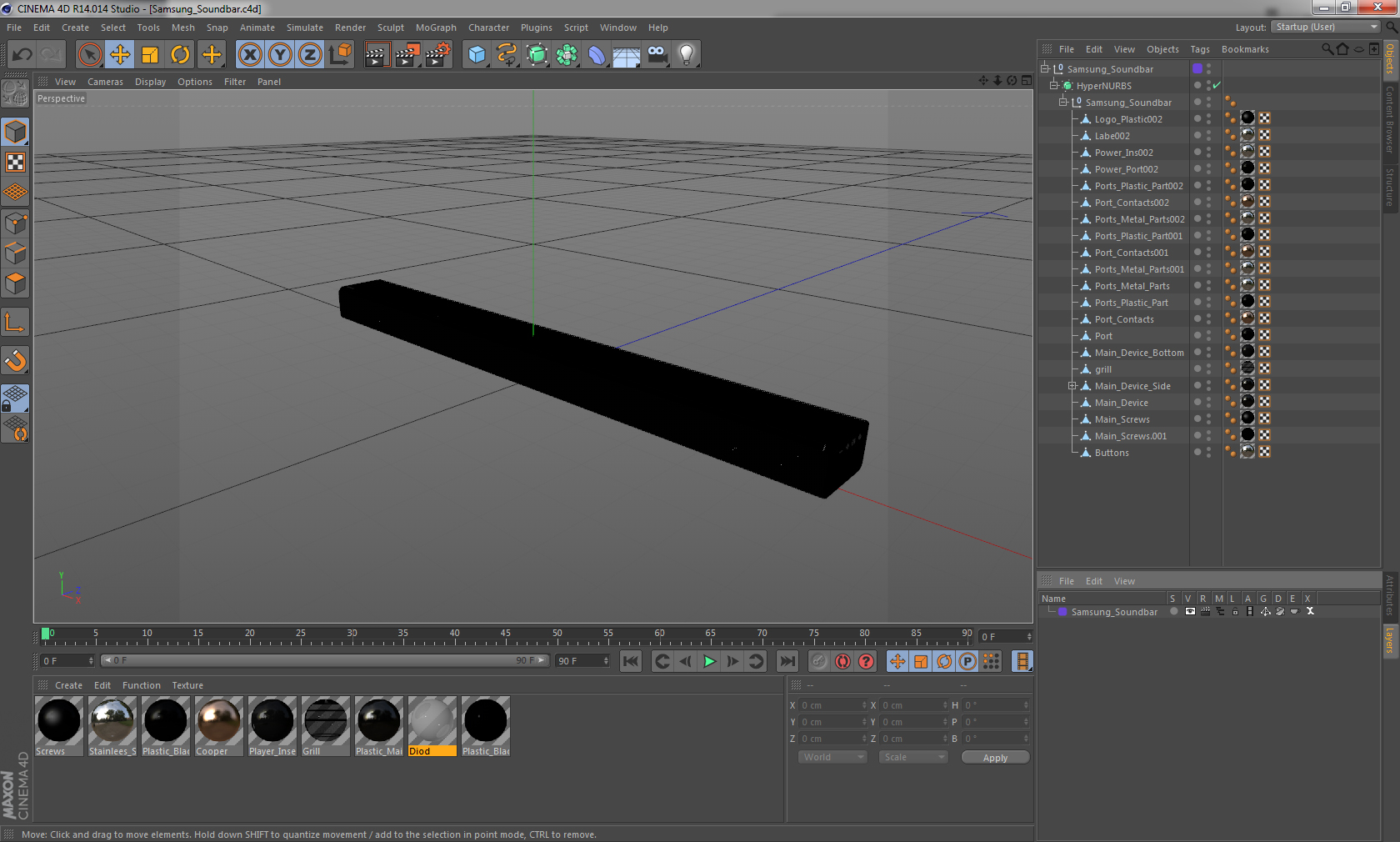Select the Stainlees_S material swatch
1400x842 pixels.
click(x=112, y=726)
